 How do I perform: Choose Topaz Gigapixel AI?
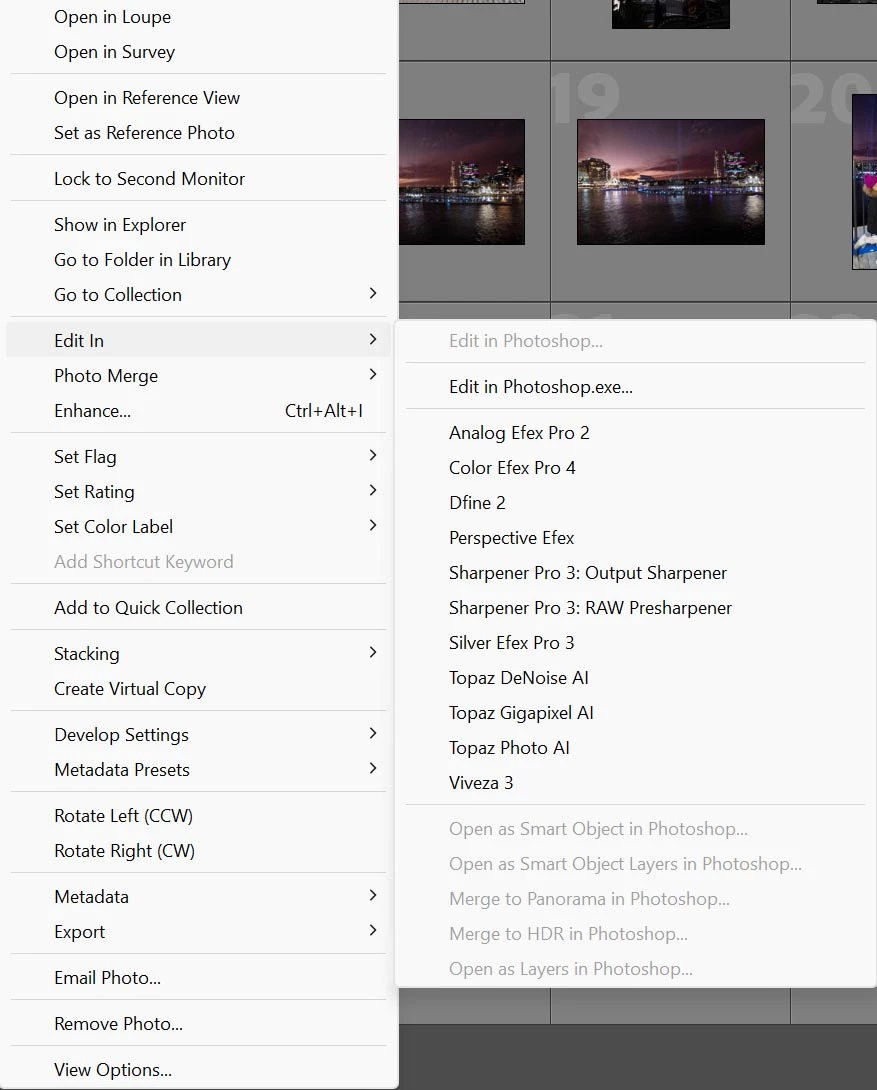(x=635, y=713)
